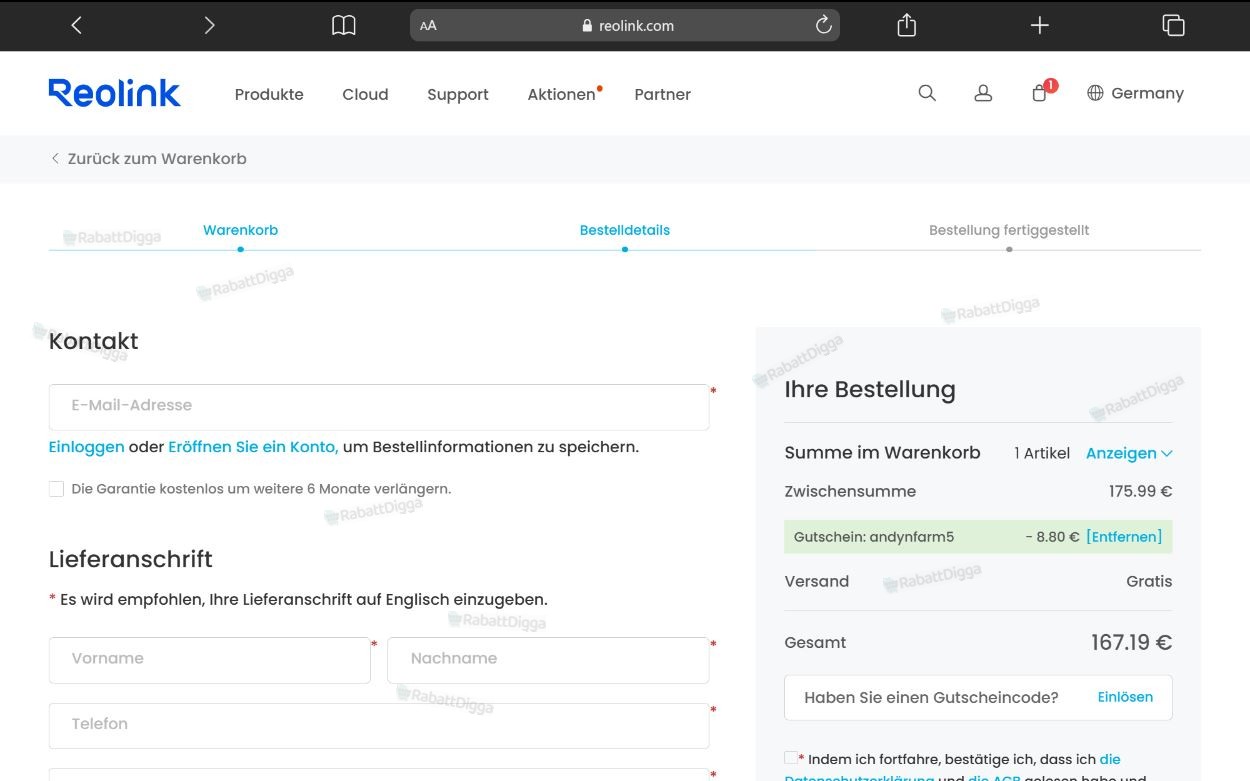
Task: Open a new tab with plus icon
Action: tap(1040, 26)
